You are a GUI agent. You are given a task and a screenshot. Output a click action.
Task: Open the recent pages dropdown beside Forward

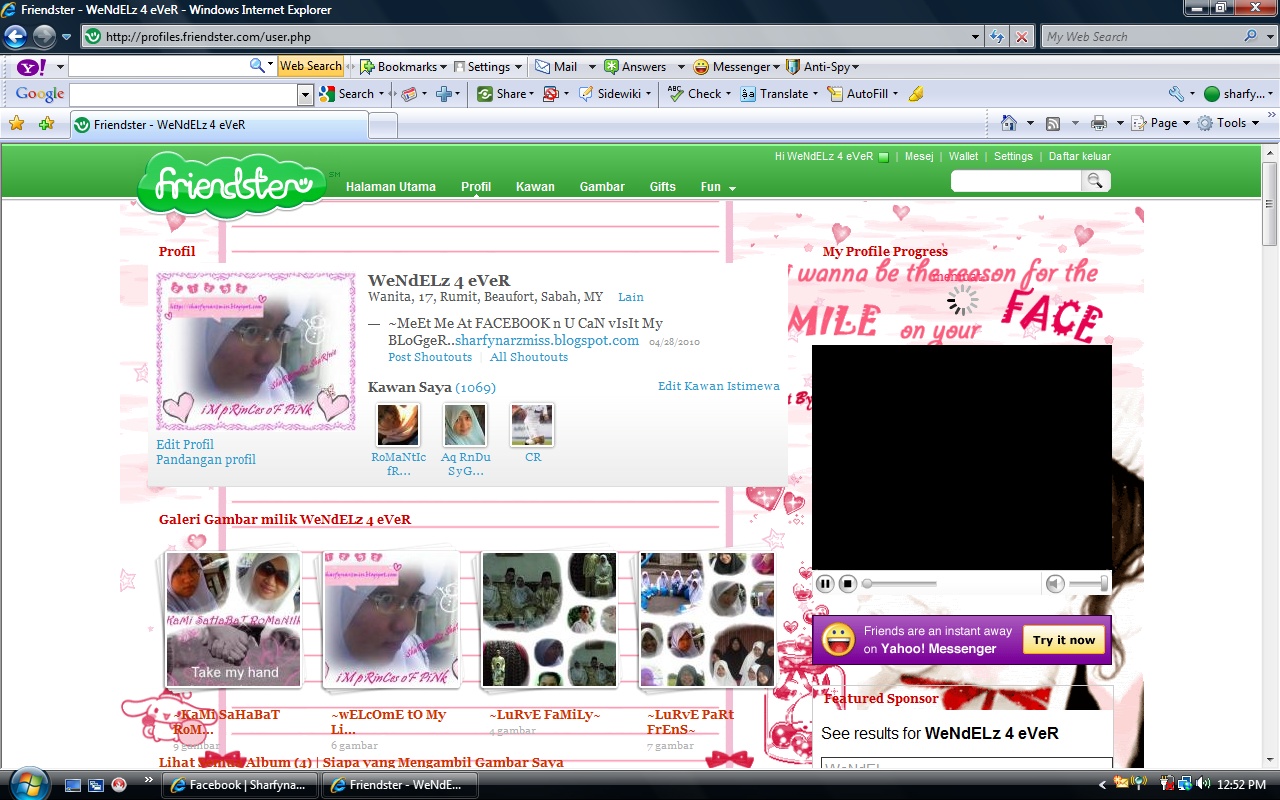pos(66,37)
